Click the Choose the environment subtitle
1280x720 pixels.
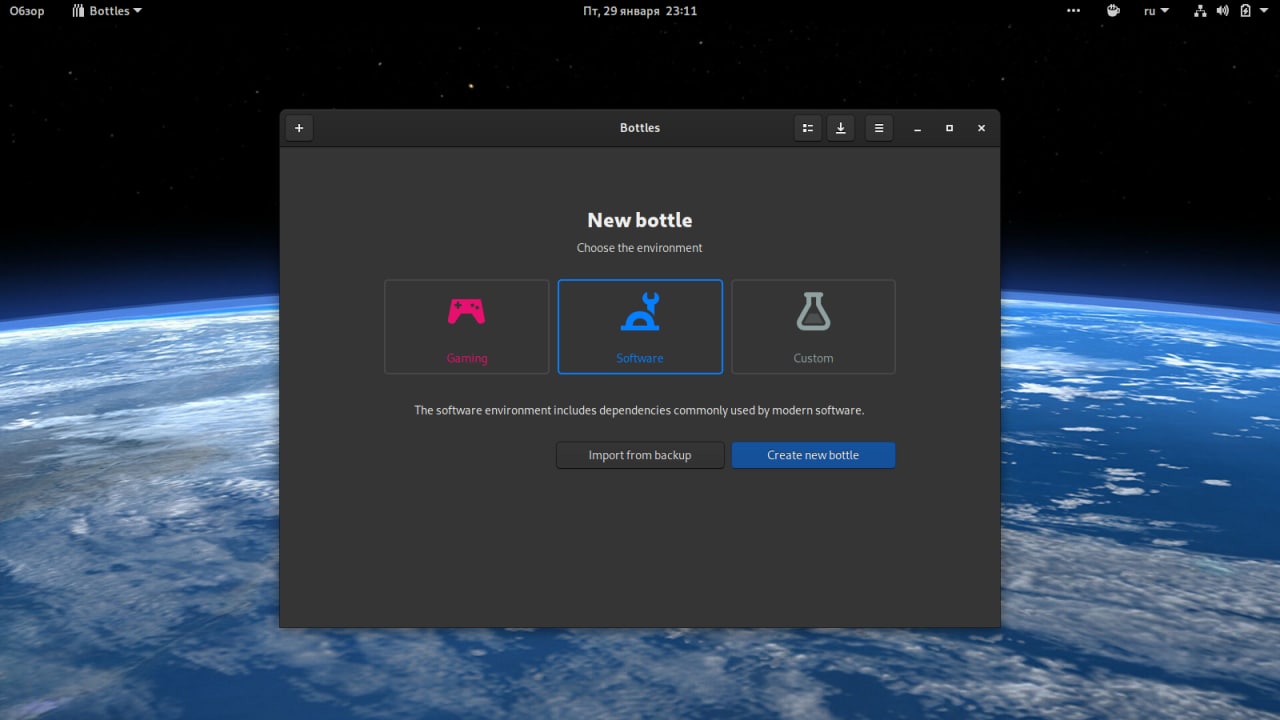tap(640, 248)
